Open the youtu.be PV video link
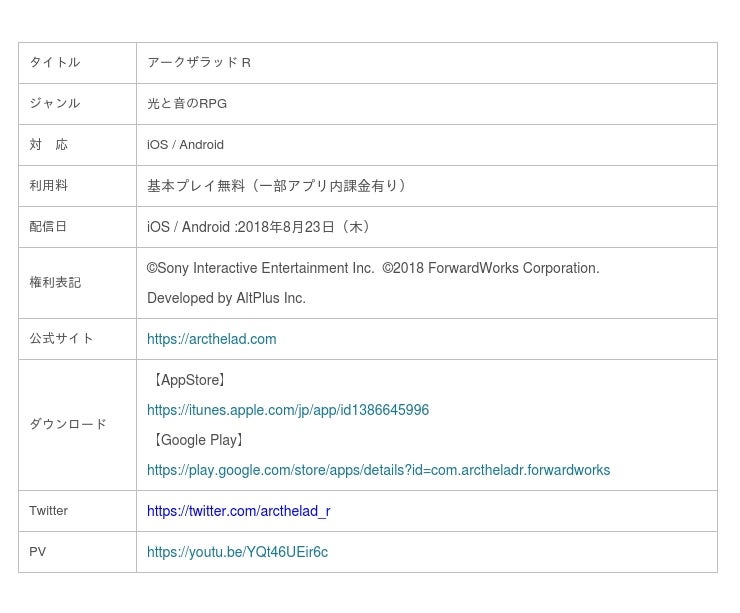Screen dimensions: 740x613 [237, 552]
